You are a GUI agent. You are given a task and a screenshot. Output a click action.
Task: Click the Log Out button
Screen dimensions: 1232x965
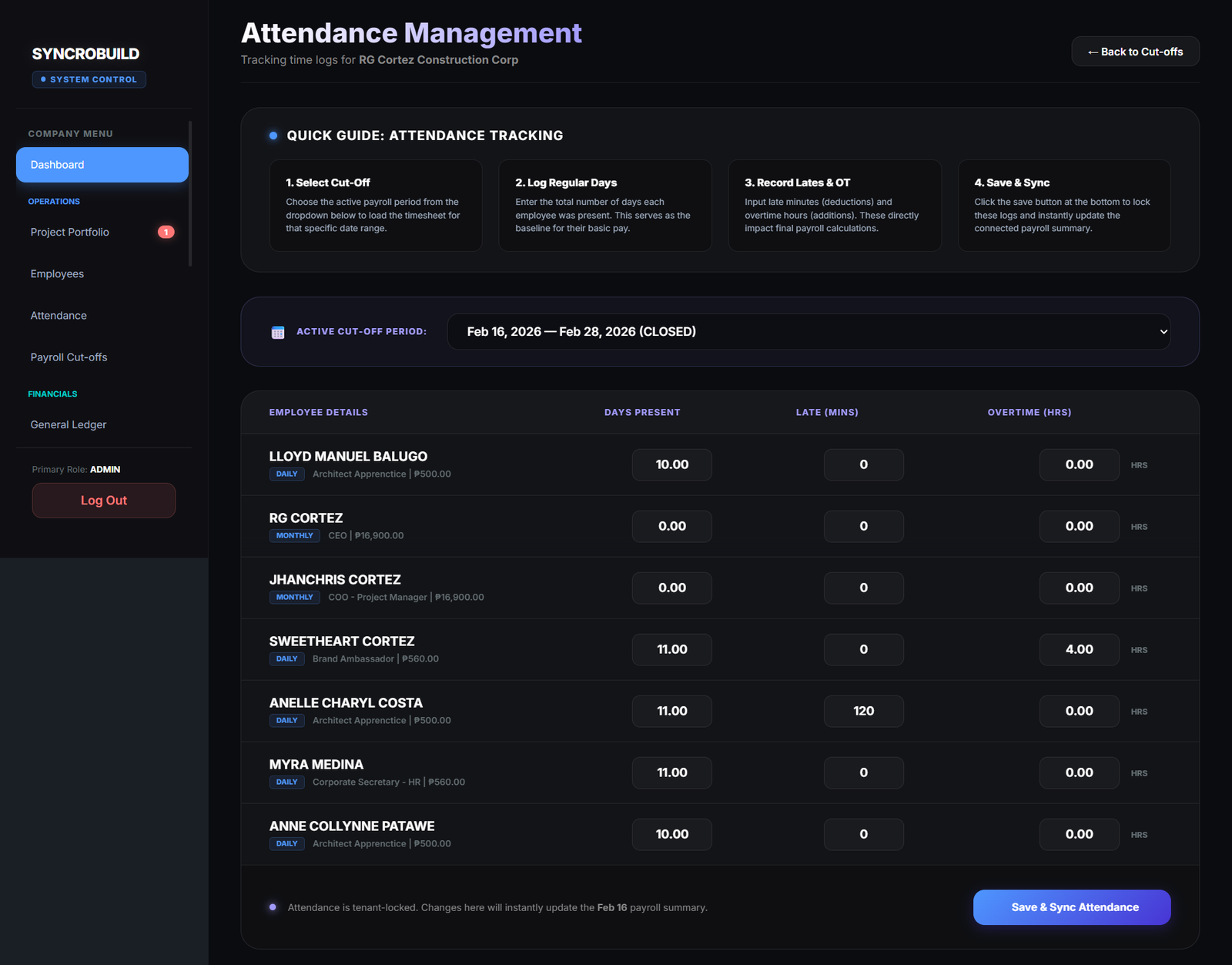(x=104, y=501)
